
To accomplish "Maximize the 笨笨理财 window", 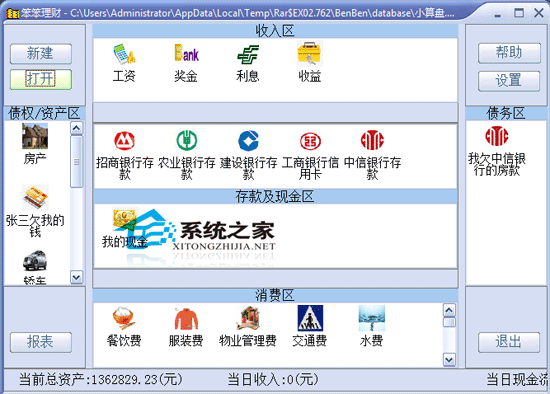I will pos(519,13).
